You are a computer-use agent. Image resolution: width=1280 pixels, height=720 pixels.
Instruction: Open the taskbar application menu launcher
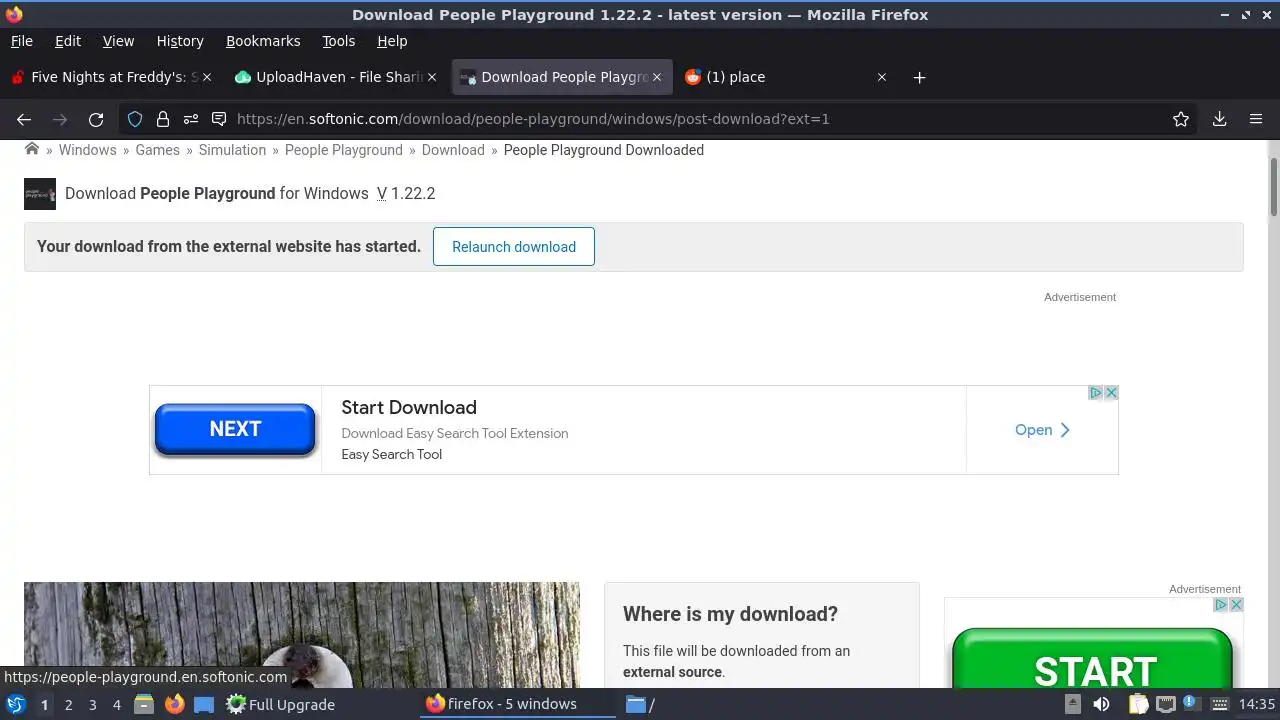[x=16, y=704]
